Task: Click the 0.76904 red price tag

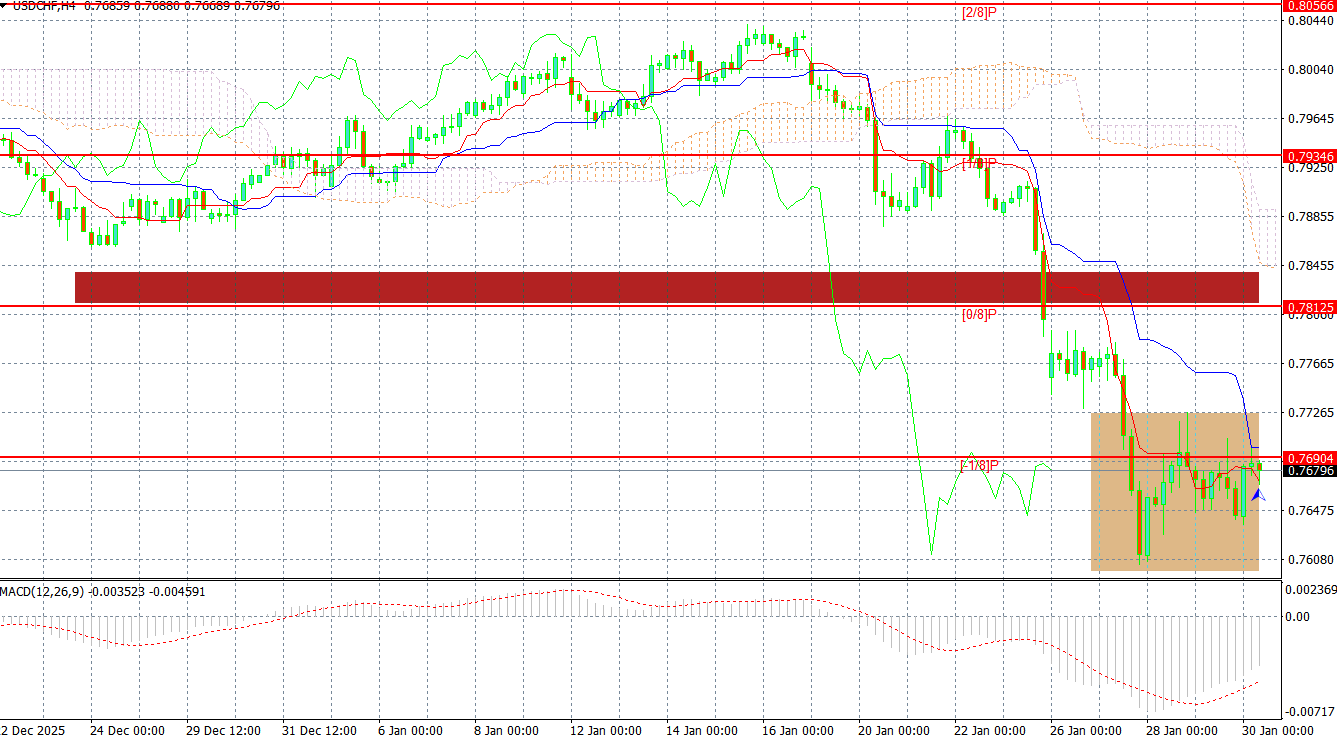Action: coord(1310,457)
